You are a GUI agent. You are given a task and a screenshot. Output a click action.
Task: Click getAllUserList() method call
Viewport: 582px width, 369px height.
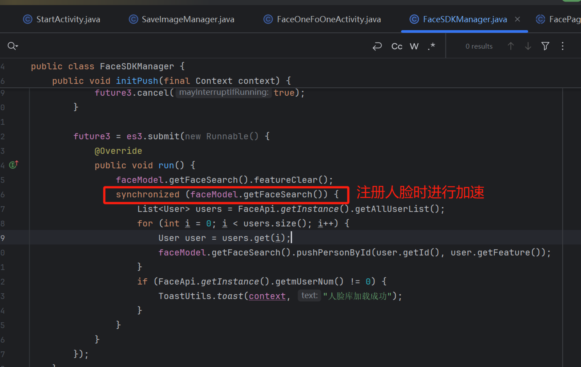tap(399, 209)
